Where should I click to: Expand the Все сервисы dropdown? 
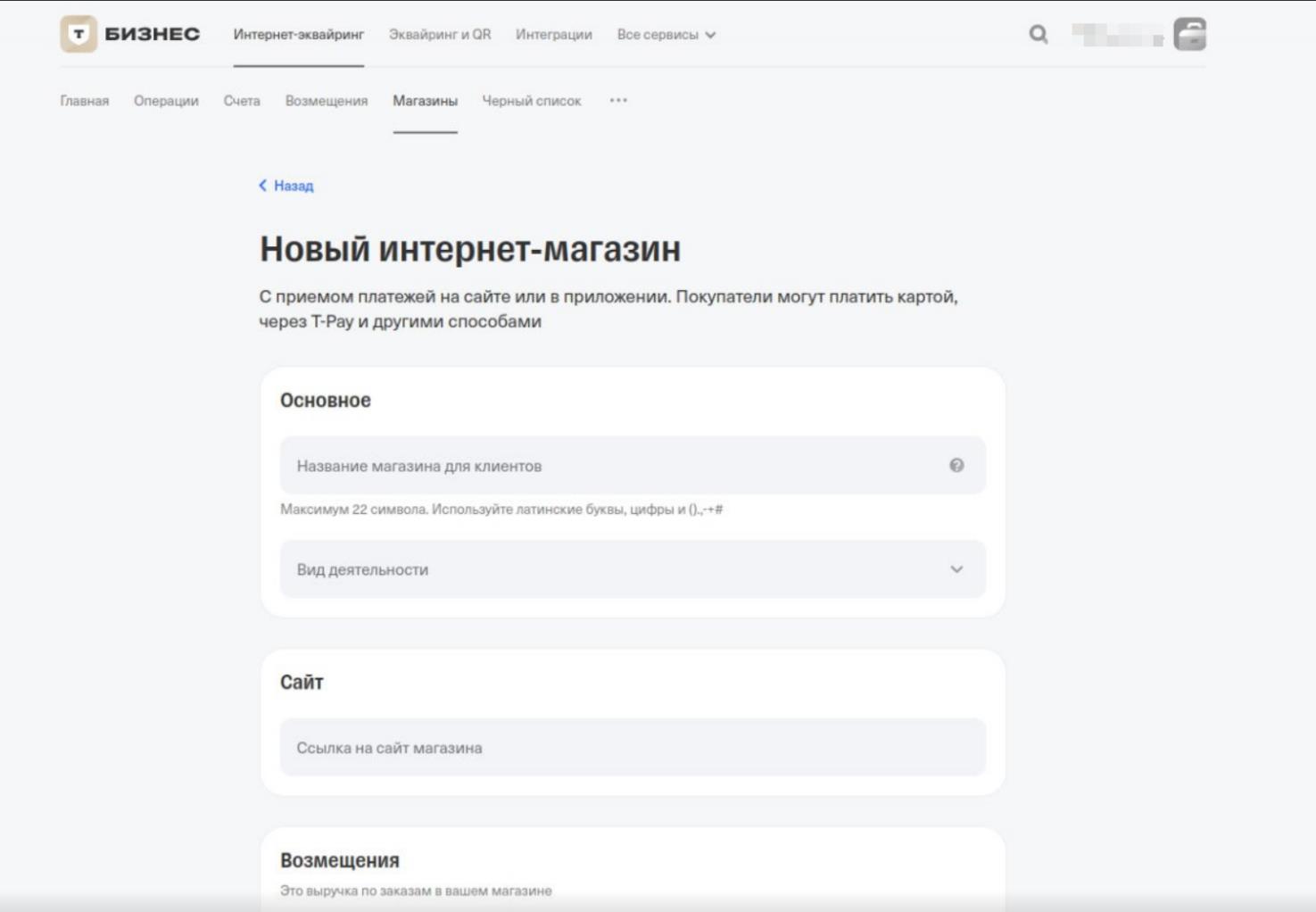(666, 35)
